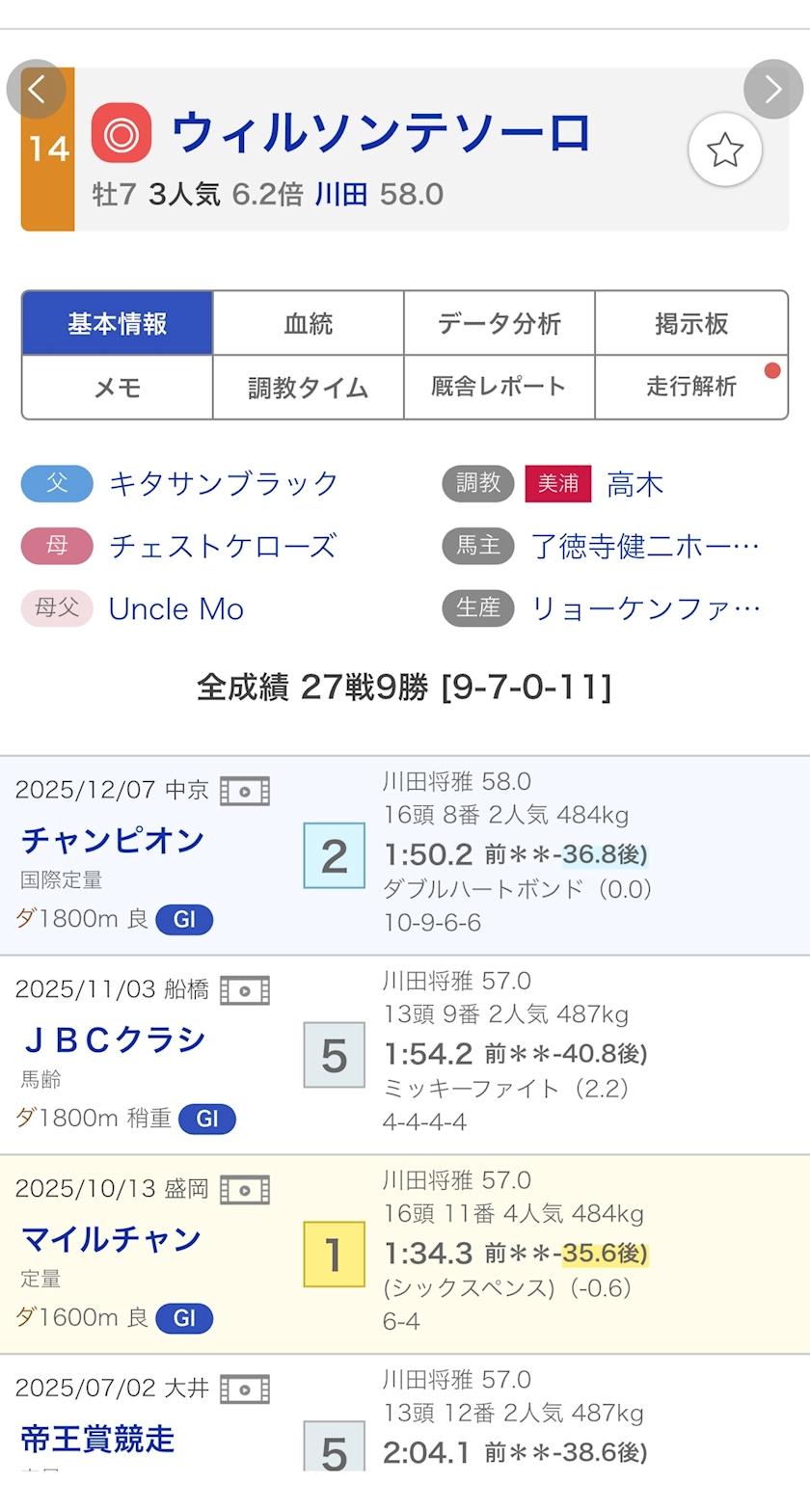This screenshot has width=810, height=1512.
Task: Open sire キタサンブラック link
Action: 224,483
